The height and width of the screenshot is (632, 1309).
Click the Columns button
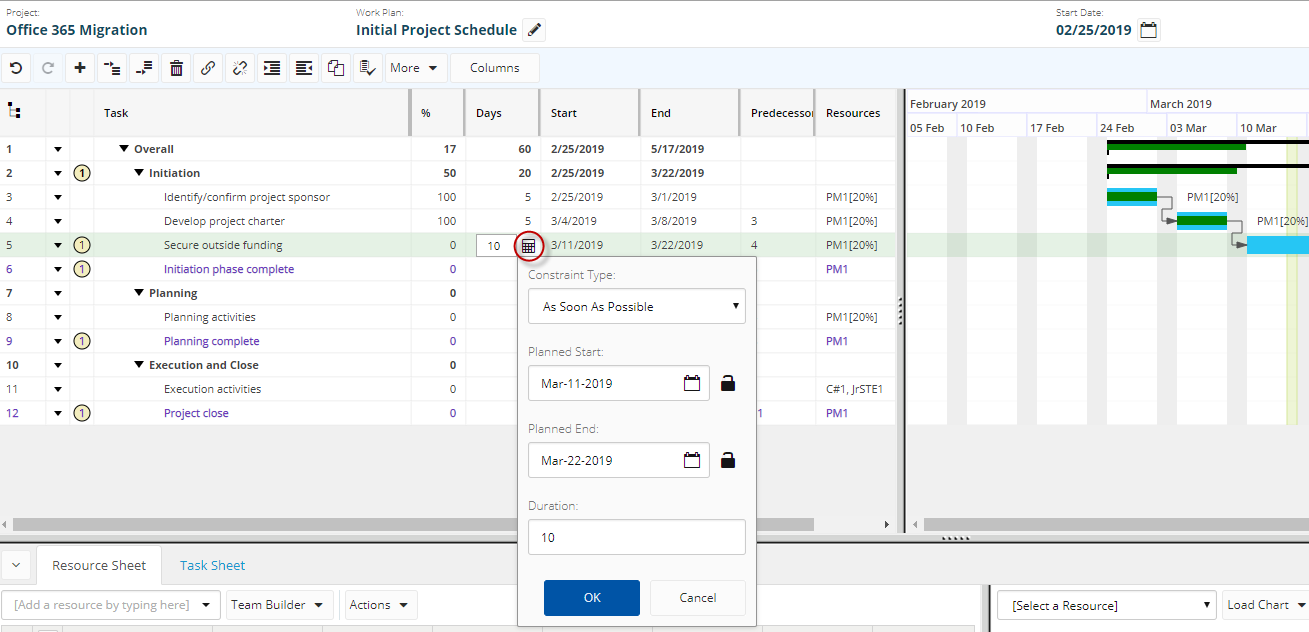494,68
